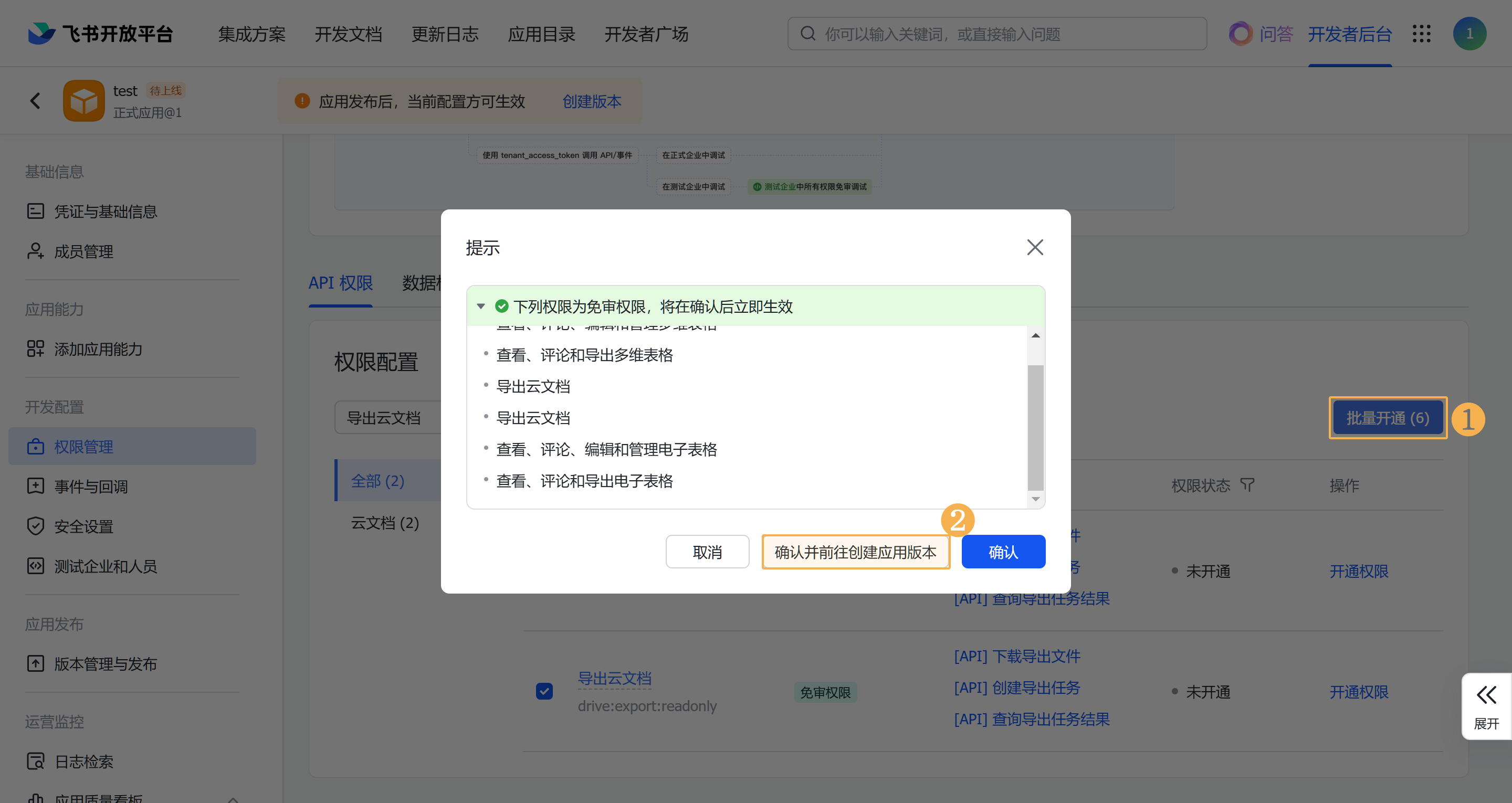Click the Feishu Open Platform logo
Screen dimensions: 1512x803
click(100, 34)
